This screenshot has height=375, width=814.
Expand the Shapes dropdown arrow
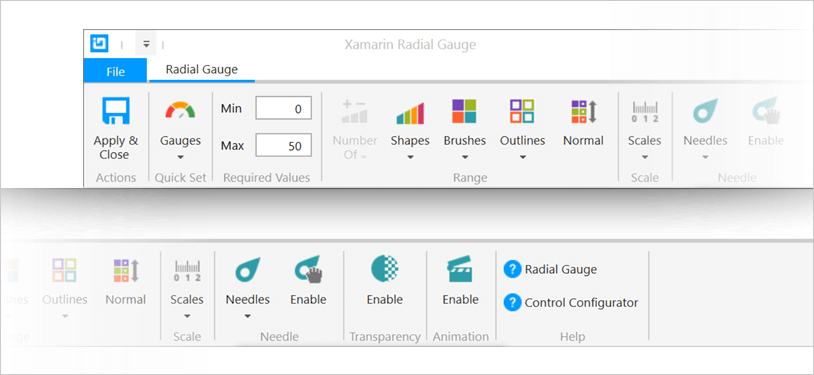(x=410, y=157)
